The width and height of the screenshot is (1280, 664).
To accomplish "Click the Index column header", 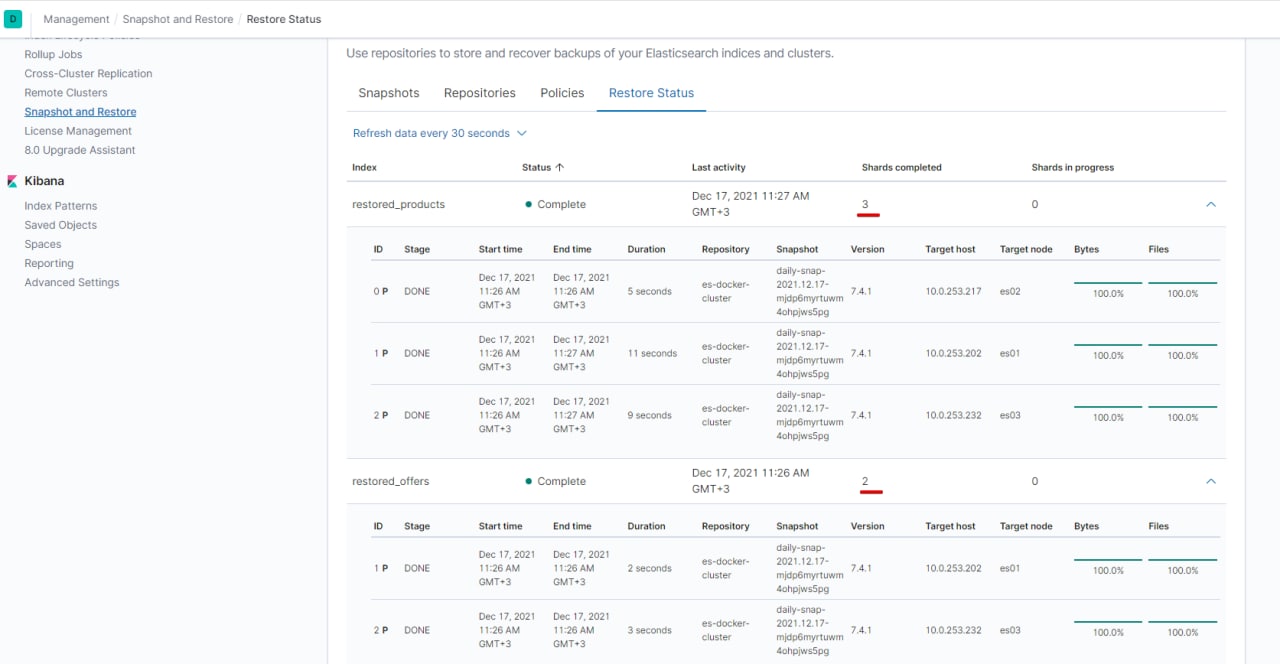I will click(364, 168).
